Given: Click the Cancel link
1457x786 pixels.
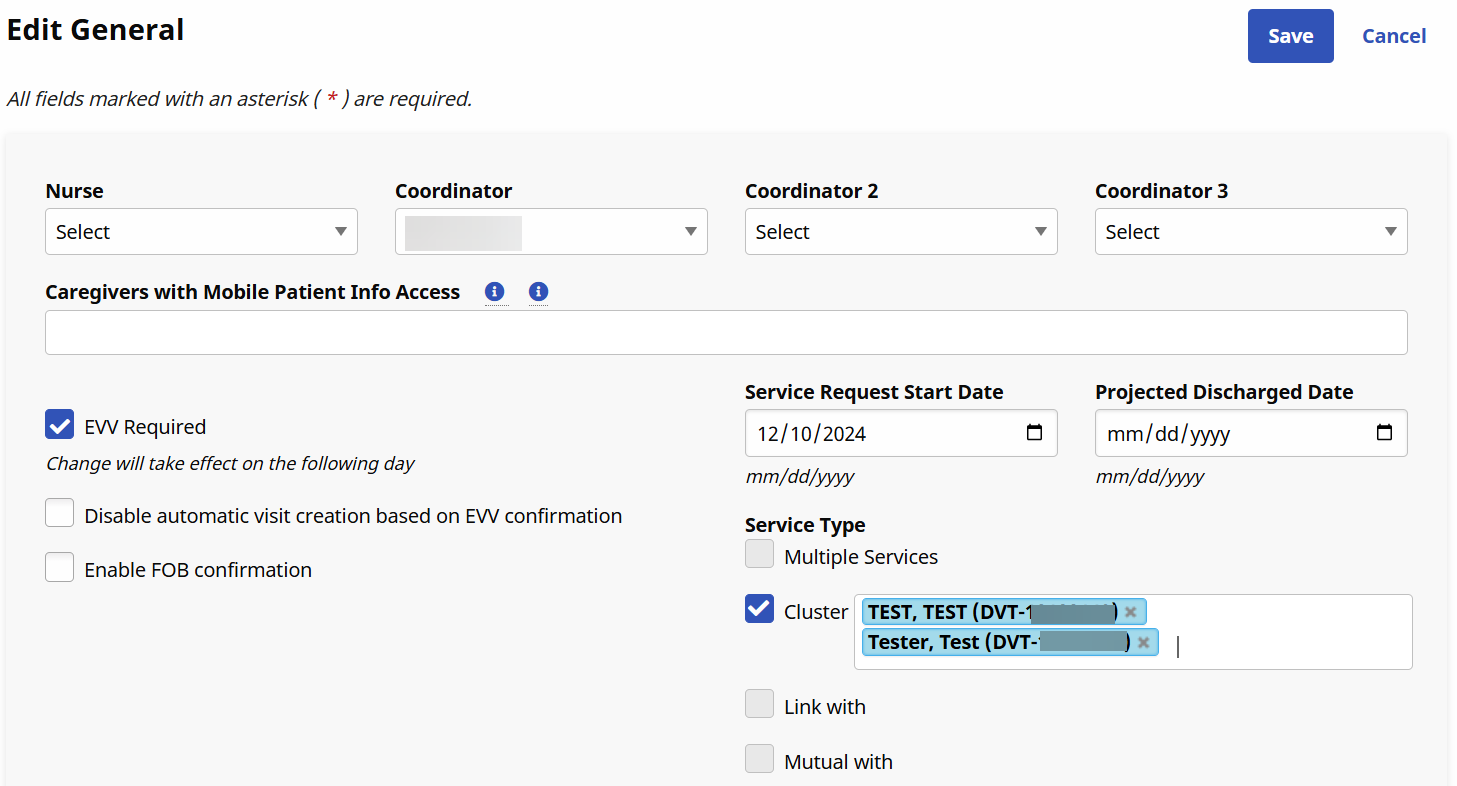Looking at the screenshot, I should point(1394,36).
